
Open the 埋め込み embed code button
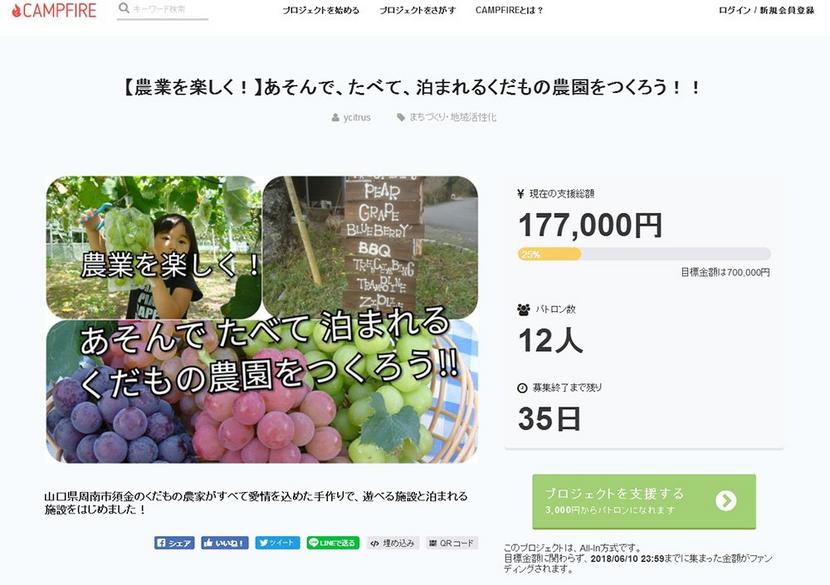pos(393,543)
